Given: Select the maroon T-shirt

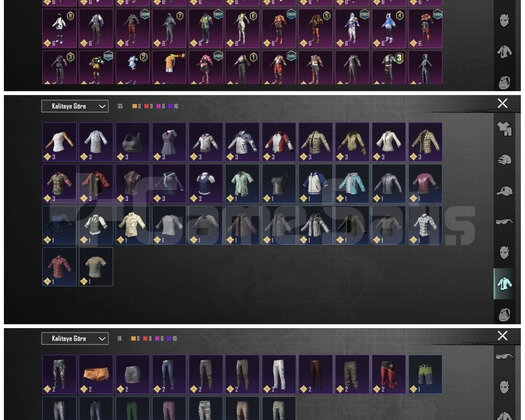Looking at the screenshot, I should click(425, 184).
